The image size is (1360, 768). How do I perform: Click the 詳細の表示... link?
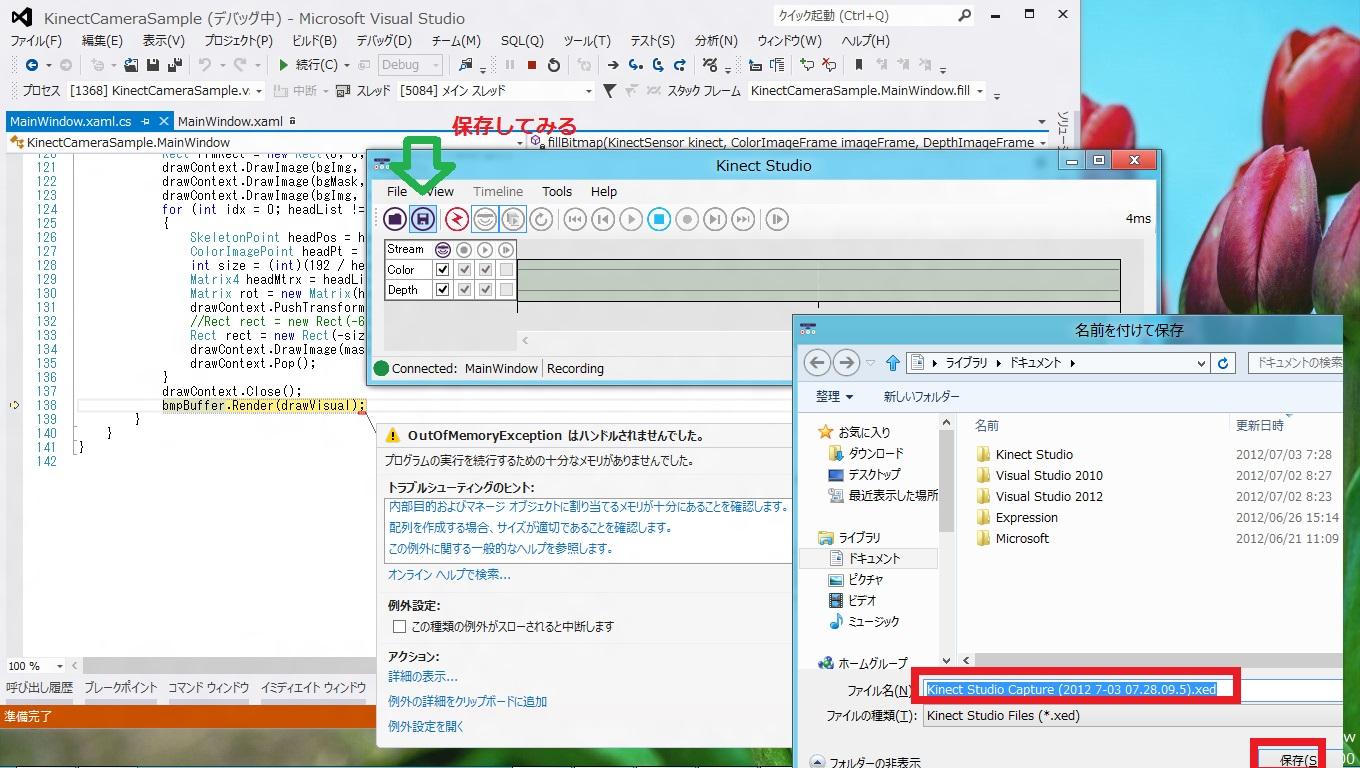click(423, 677)
